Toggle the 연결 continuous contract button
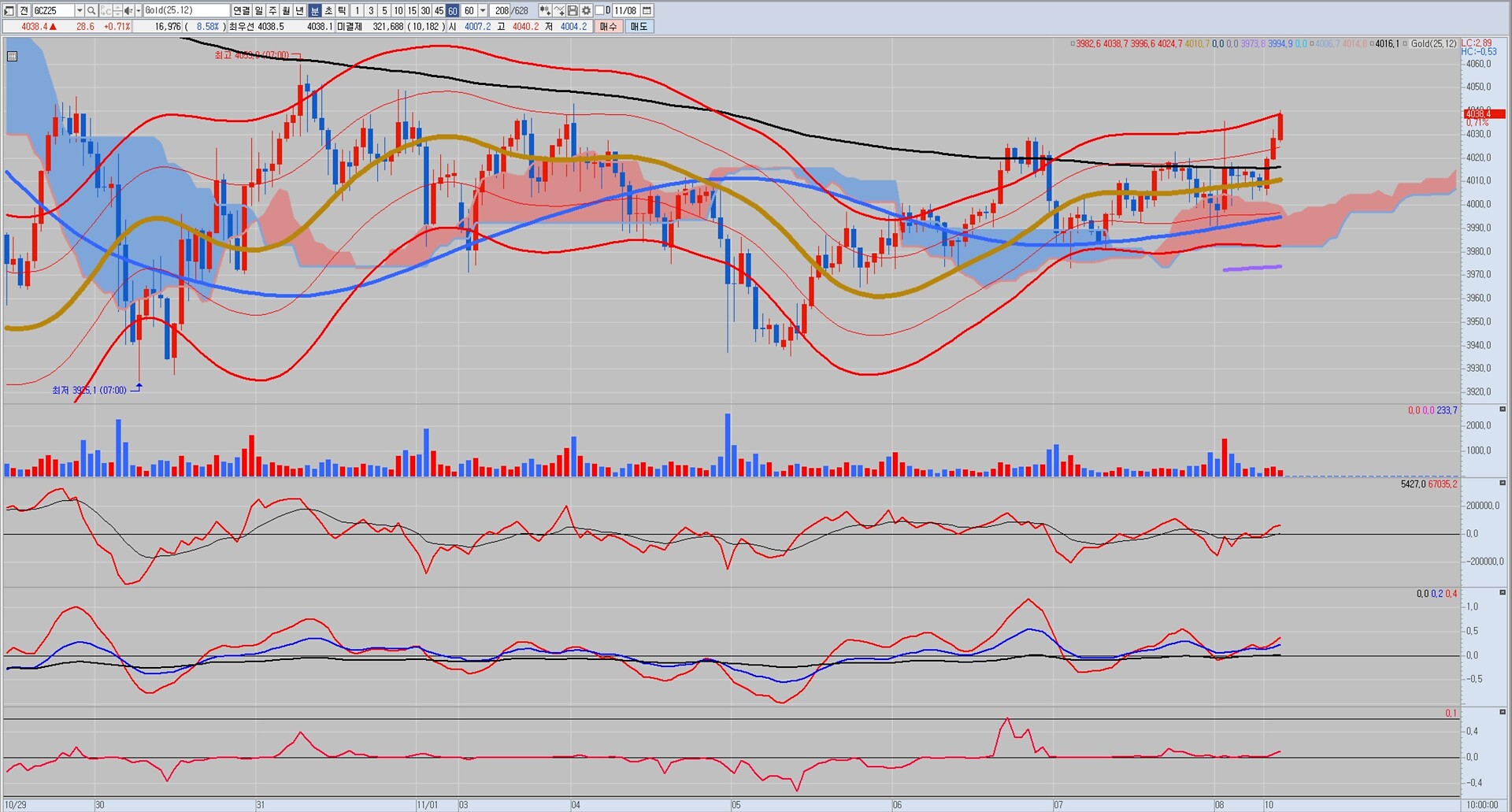1512x812 pixels. pyautogui.click(x=241, y=10)
